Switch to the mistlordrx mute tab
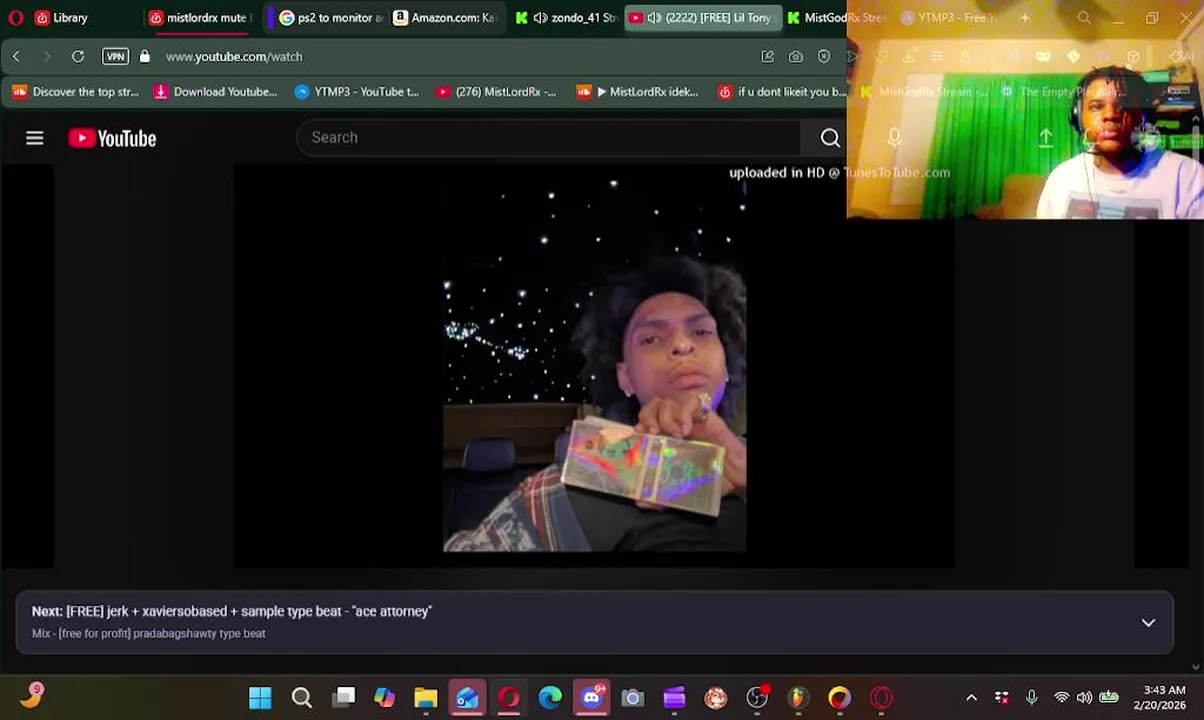The height and width of the screenshot is (720, 1204). tap(199, 18)
